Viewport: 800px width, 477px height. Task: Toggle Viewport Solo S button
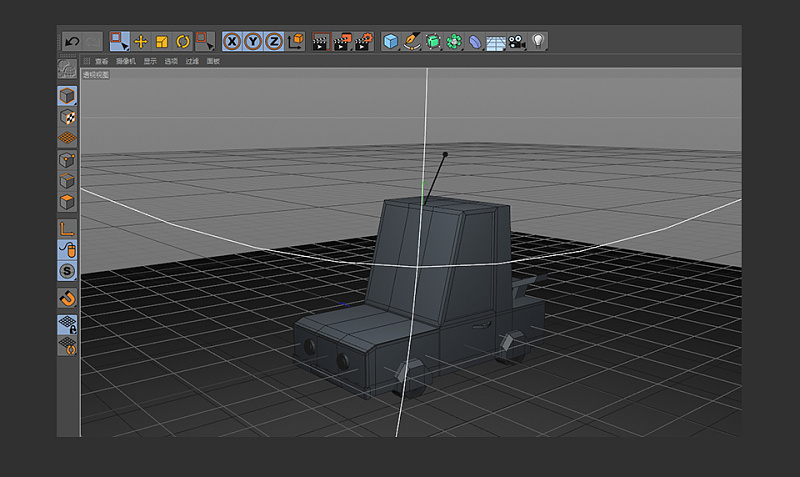tap(67, 271)
